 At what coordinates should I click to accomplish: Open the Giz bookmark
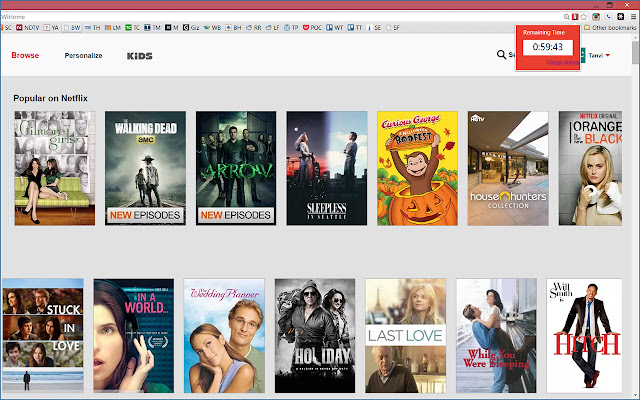click(x=191, y=28)
